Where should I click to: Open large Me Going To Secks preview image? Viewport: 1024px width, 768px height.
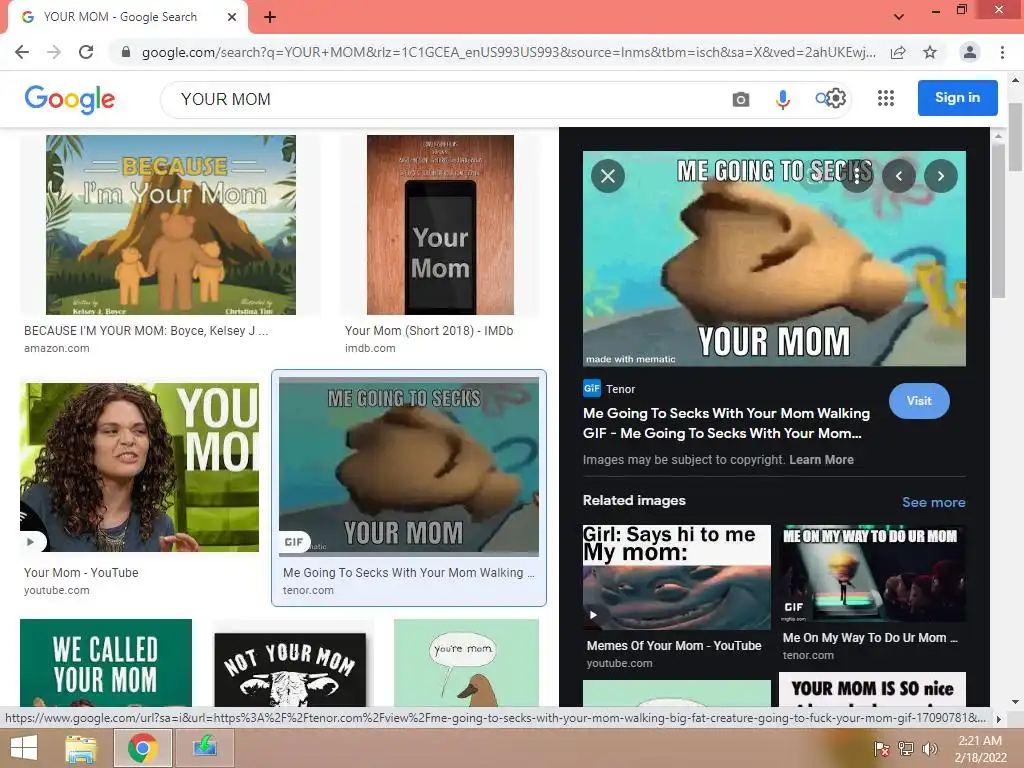point(774,259)
